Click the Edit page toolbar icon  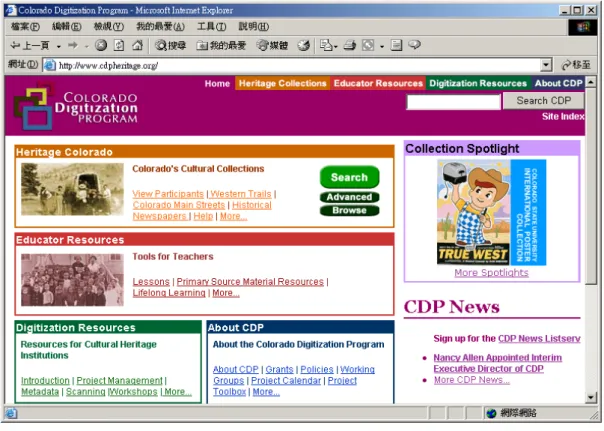pyautogui.click(x=368, y=45)
